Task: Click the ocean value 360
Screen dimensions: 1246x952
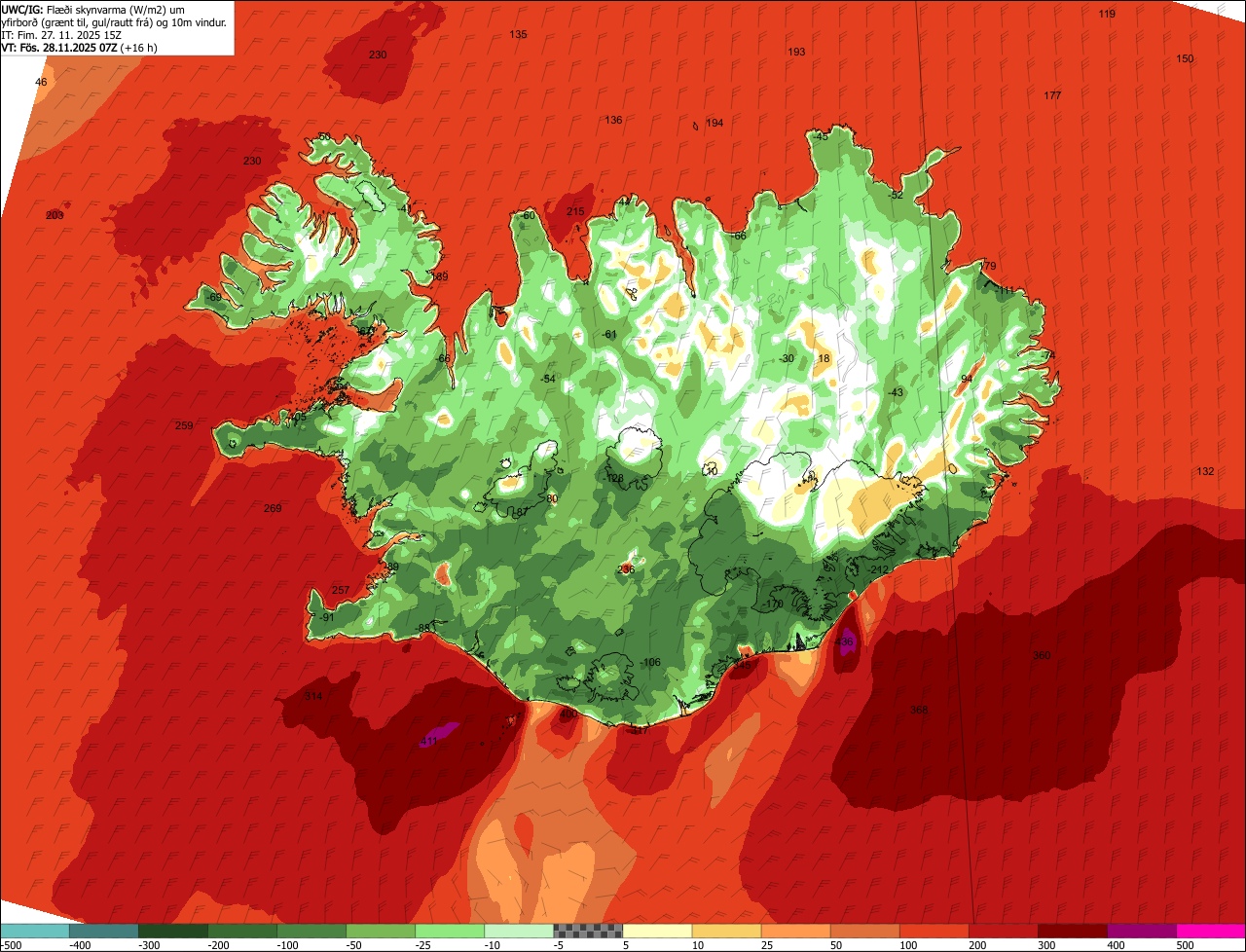Action: click(x=1042, y=655)
